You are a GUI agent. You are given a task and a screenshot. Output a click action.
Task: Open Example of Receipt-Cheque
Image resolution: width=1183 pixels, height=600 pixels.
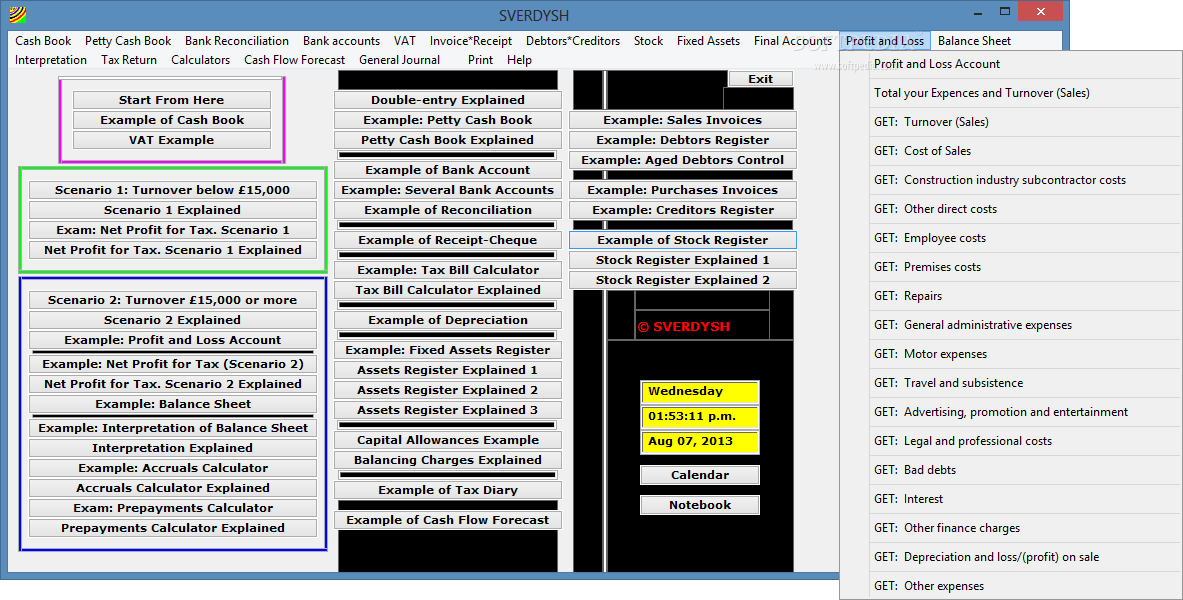pos(448,240)
